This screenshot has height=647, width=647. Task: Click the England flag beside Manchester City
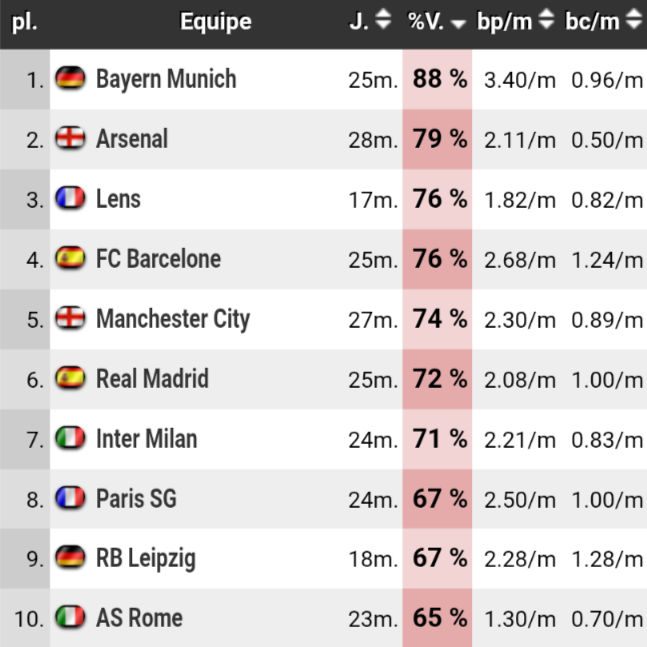[70, 319]
